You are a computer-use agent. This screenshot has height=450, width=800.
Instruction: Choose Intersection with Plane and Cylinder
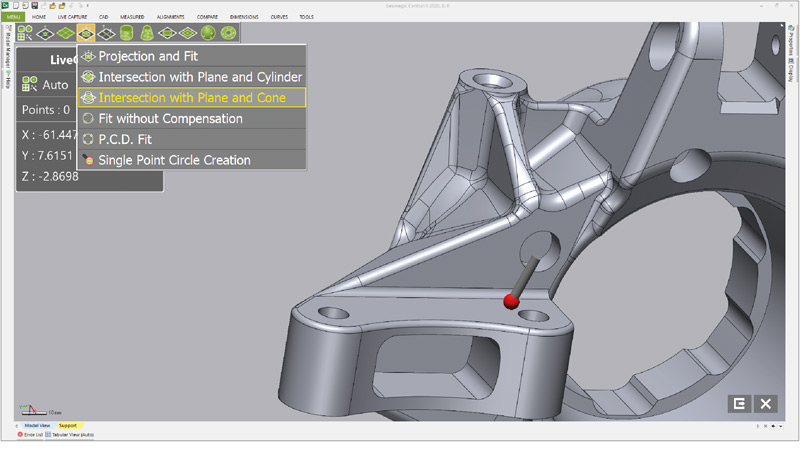192,77
